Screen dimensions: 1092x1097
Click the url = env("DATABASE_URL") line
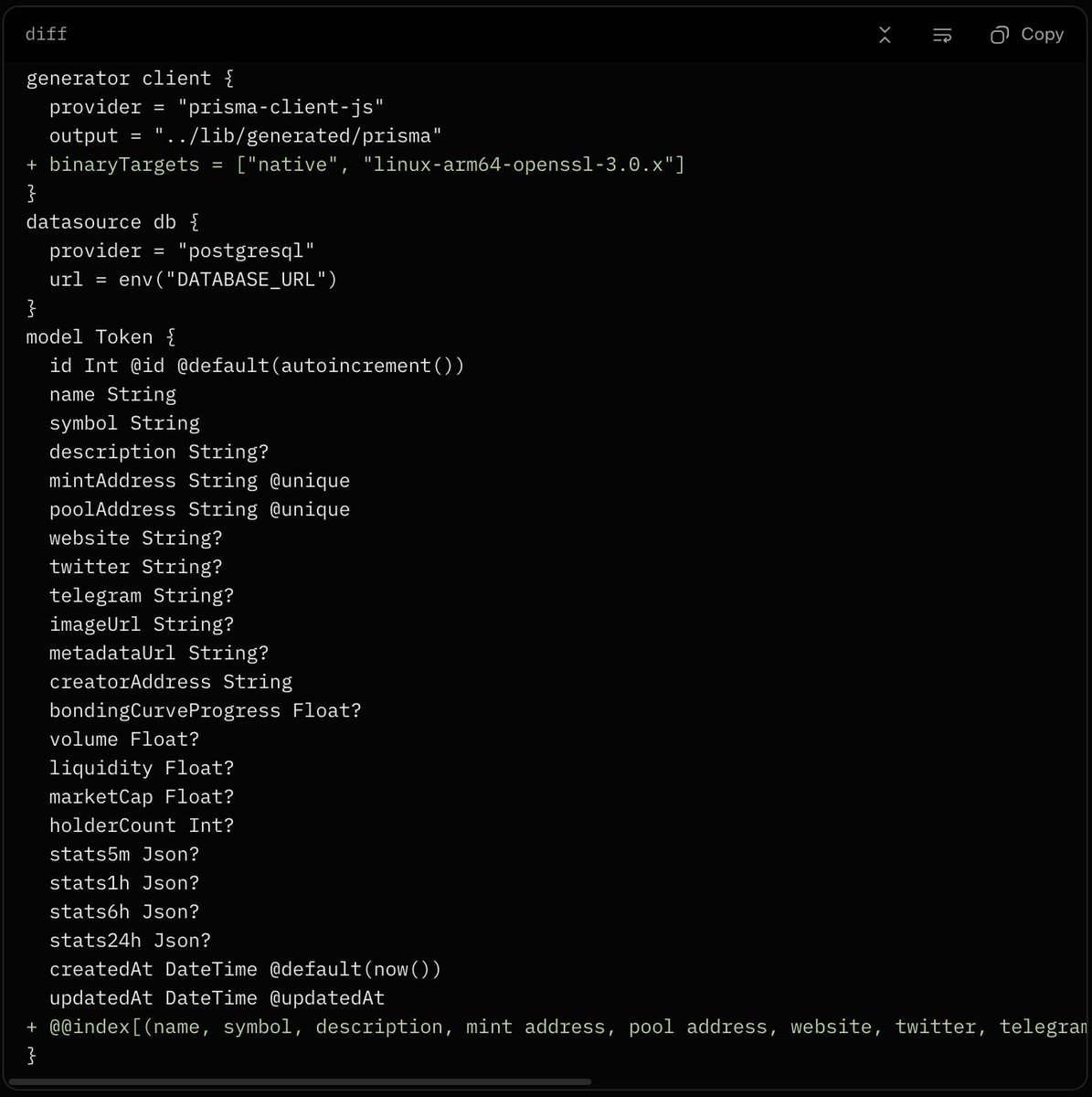point(194,280)
